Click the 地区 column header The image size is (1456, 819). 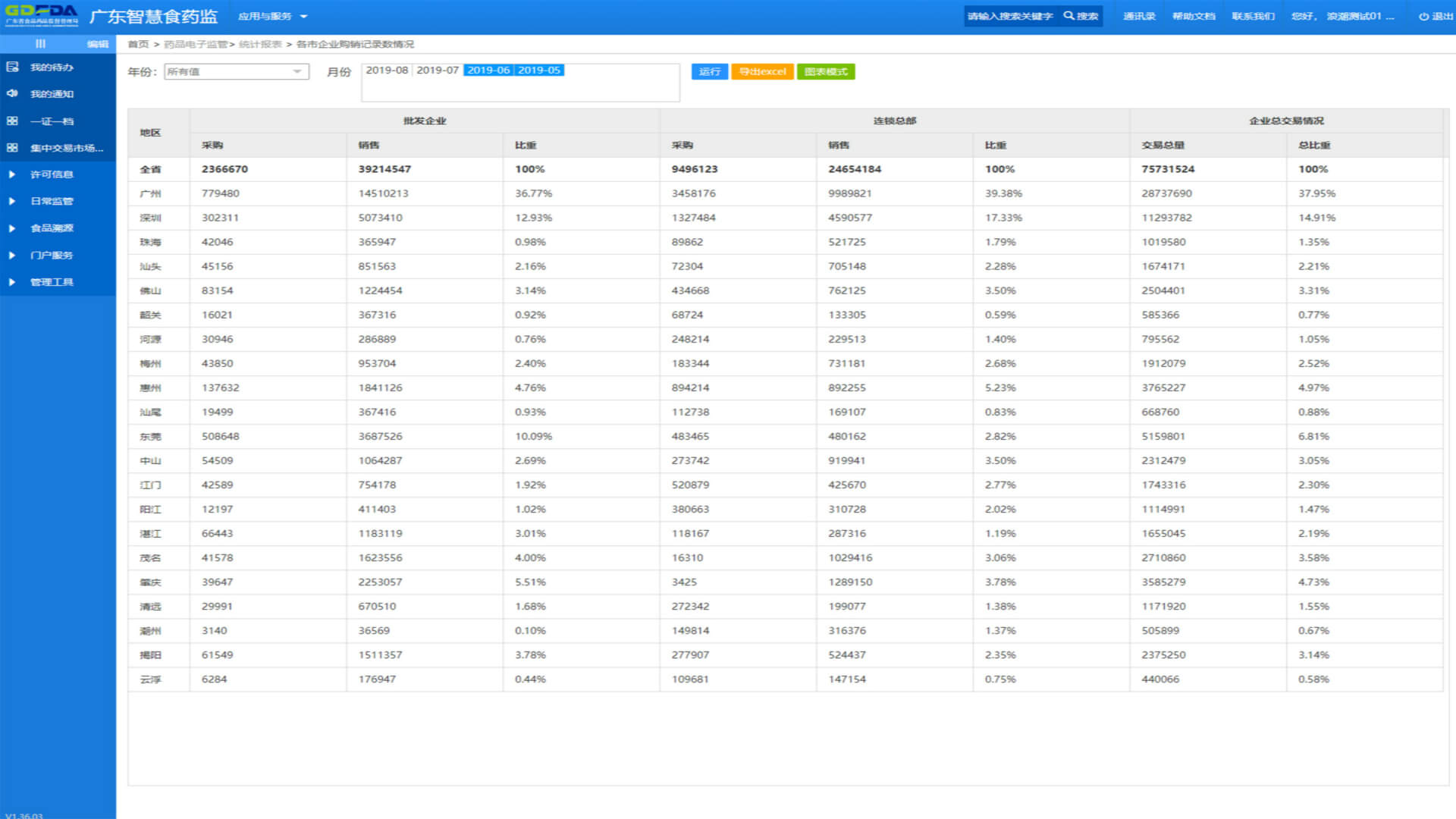coord(150,133)
